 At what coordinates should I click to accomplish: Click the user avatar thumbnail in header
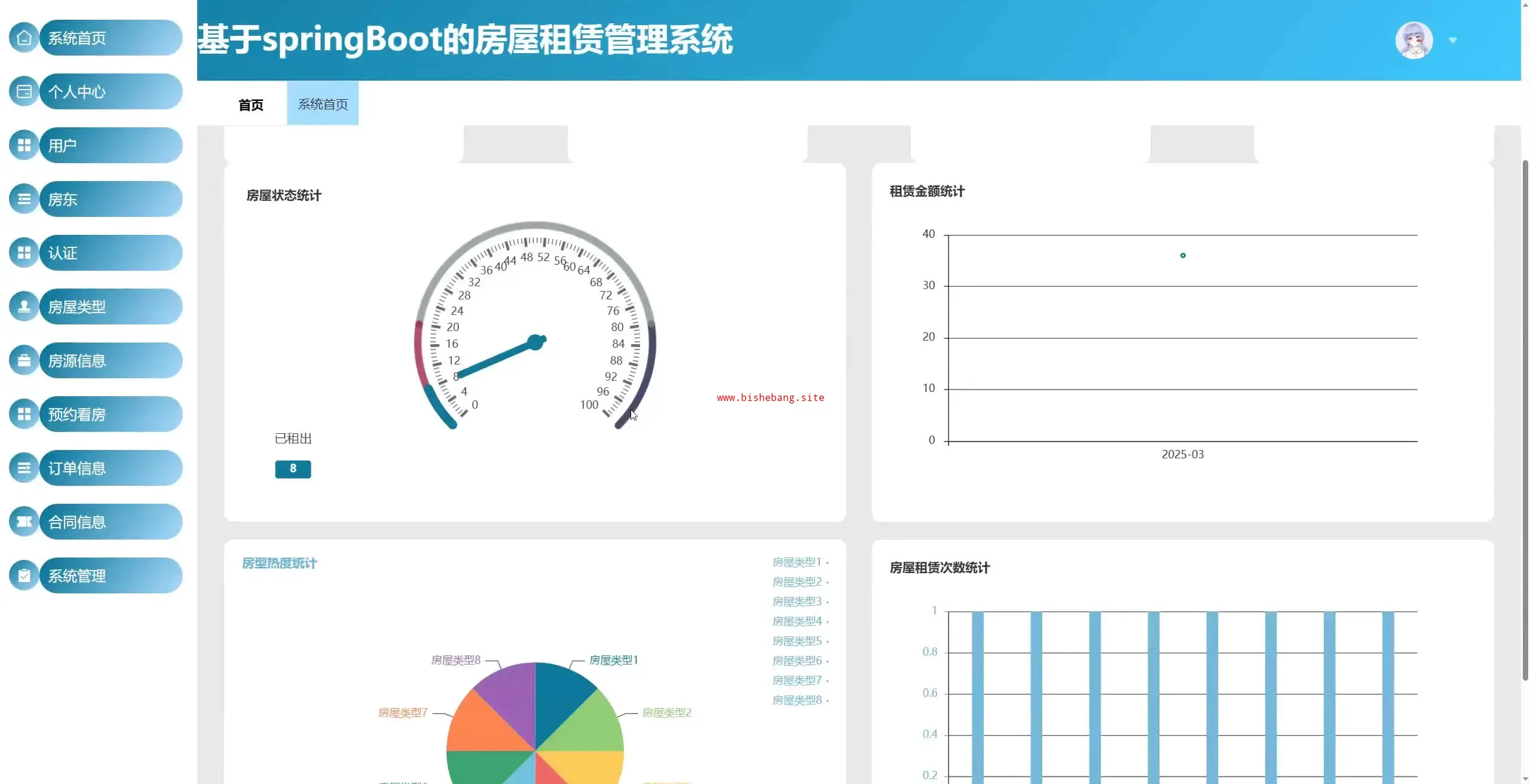[1413, 41]
